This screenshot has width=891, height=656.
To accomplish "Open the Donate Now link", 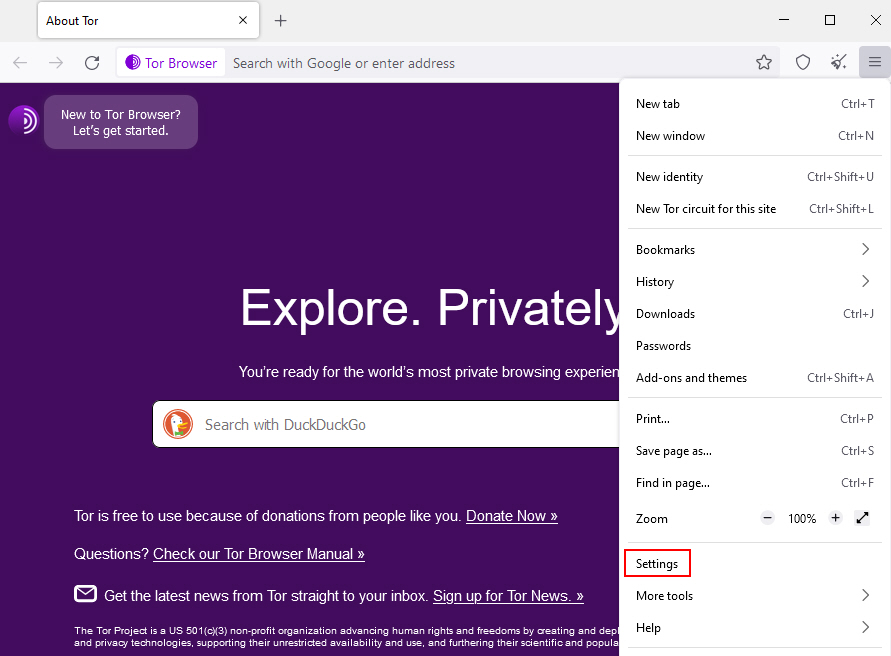I will [x=511, y=516].
